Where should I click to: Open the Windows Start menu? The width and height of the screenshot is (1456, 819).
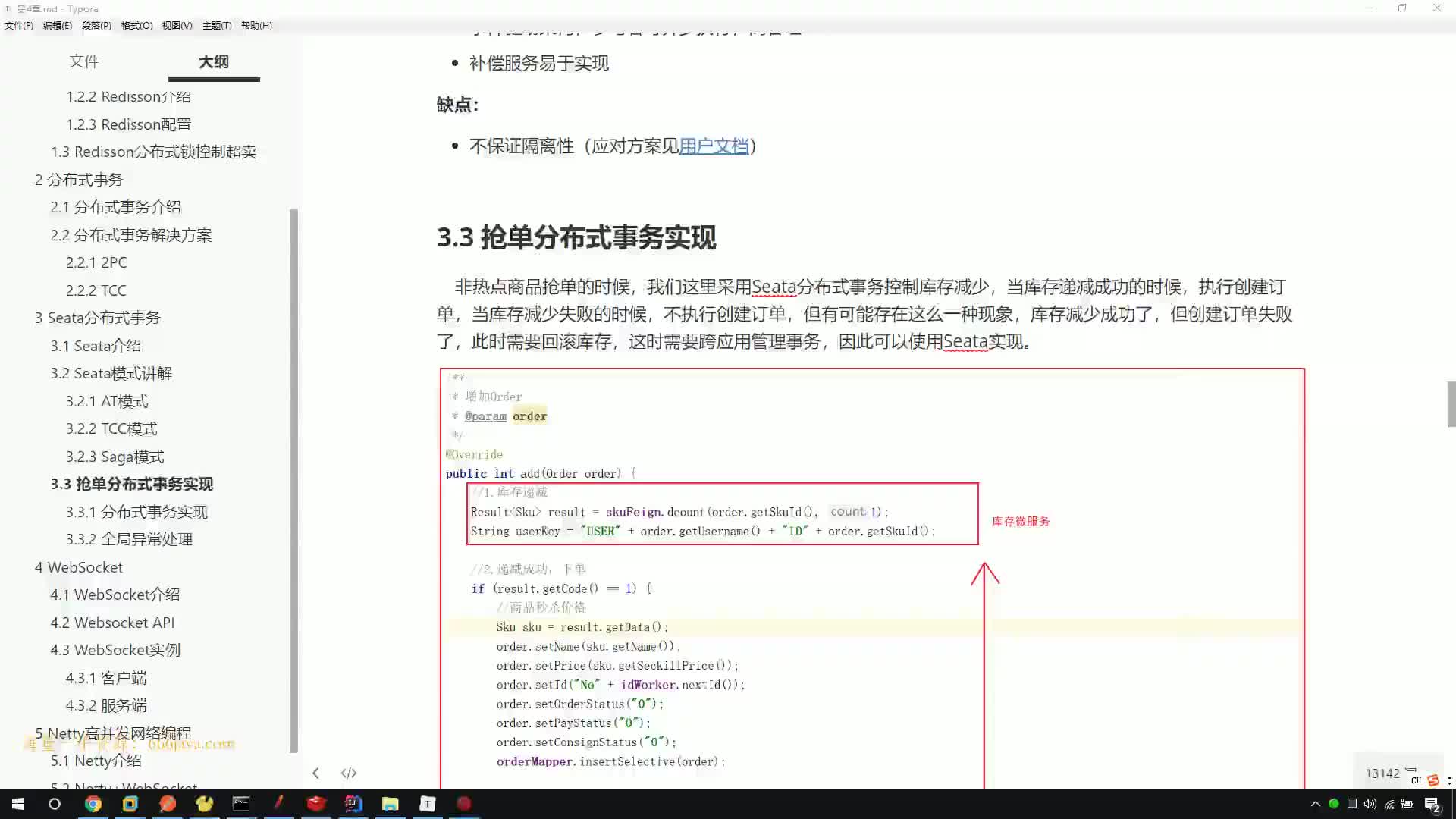(18, 804)
